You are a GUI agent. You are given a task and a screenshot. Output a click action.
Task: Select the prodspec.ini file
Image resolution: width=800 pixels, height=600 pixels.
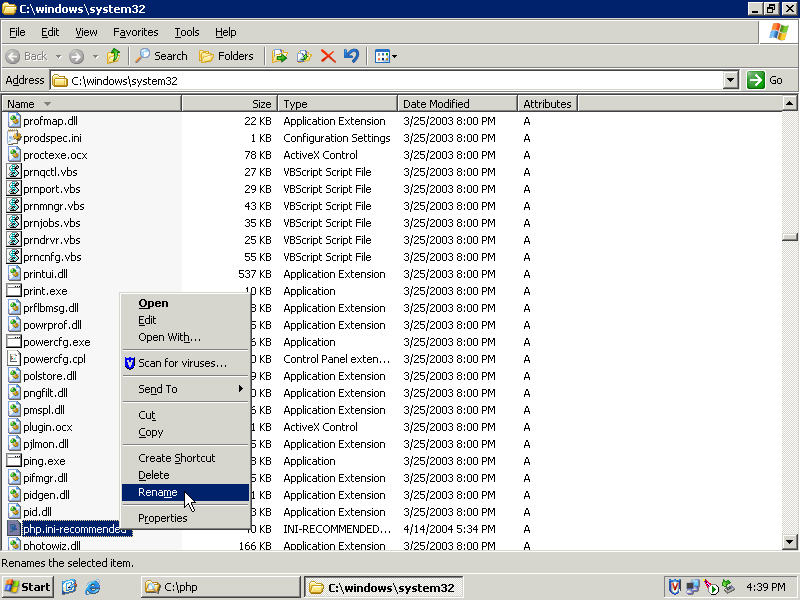pos(52,138)
